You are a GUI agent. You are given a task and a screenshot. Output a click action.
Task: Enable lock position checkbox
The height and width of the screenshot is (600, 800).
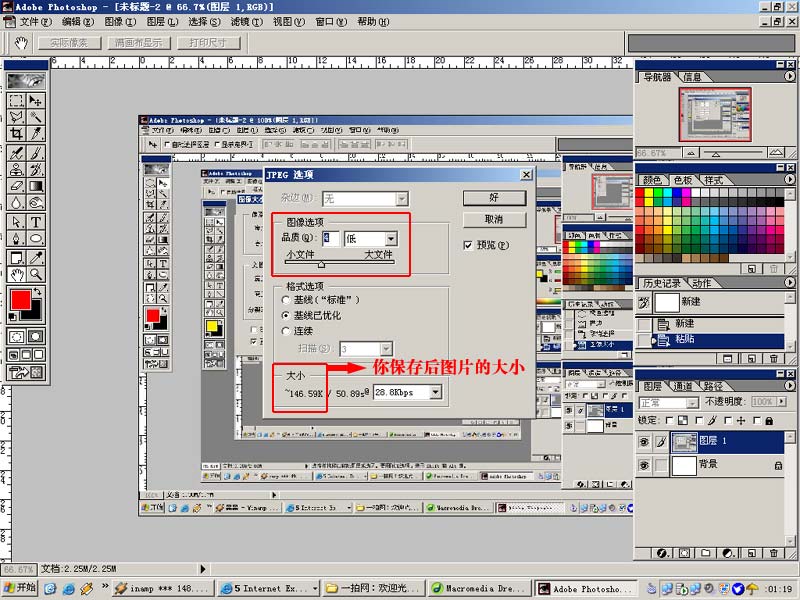coord(728,421)
